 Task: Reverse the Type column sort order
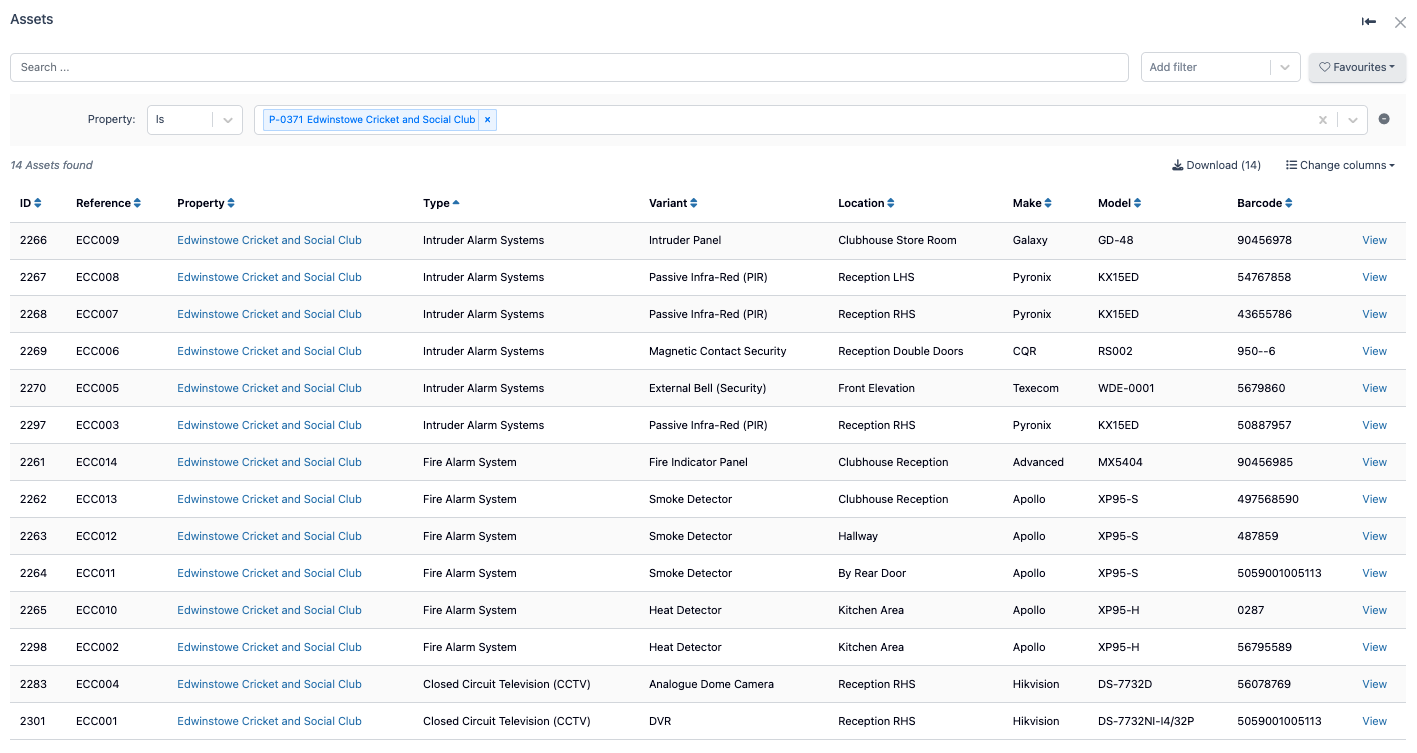click(441, 203)
